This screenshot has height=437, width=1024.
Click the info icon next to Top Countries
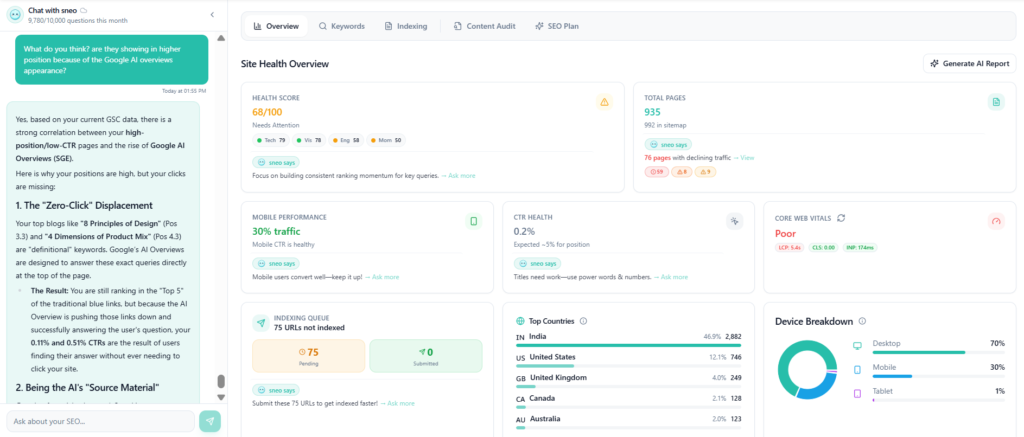click(x=583, y=321)
